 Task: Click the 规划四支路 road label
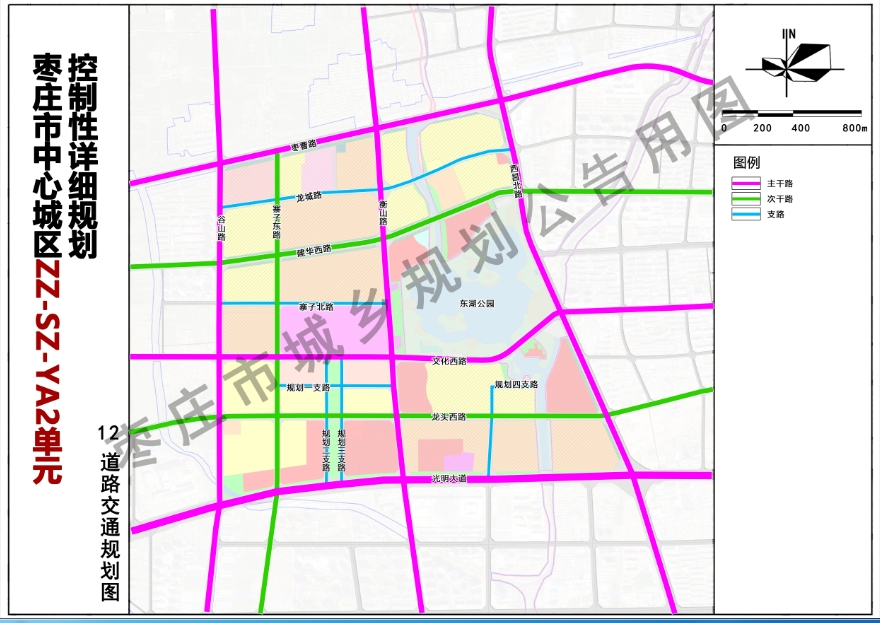click(x=516, y=385)
